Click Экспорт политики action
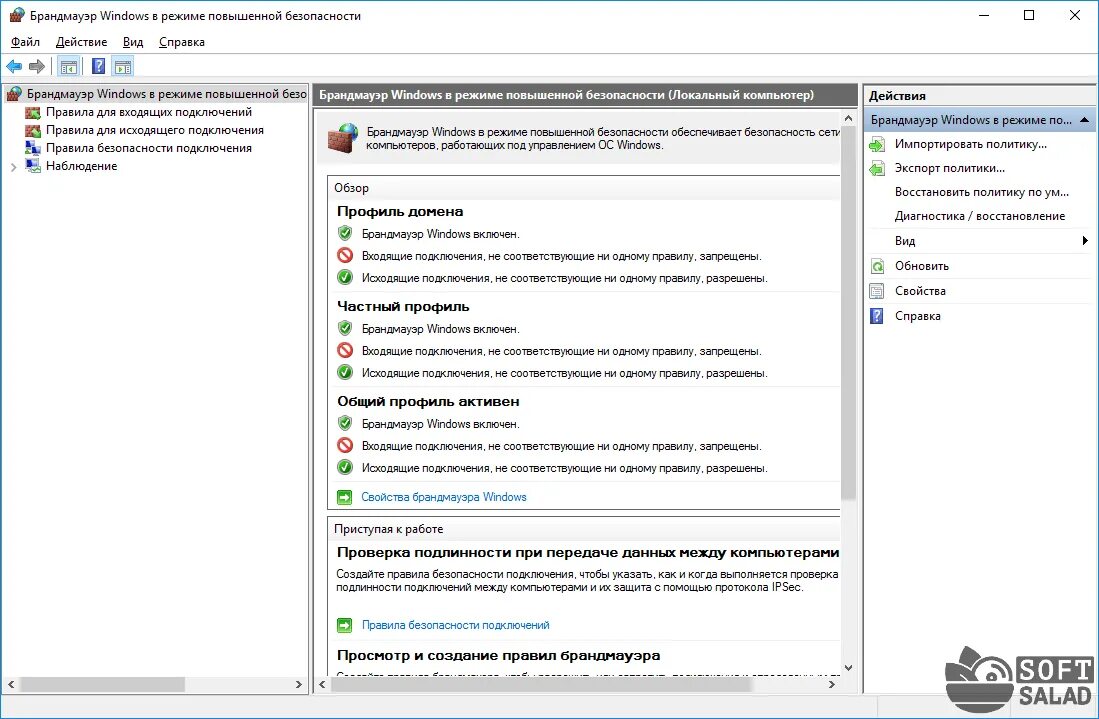Screen dimensions: 1099x719 pos(950,168)
